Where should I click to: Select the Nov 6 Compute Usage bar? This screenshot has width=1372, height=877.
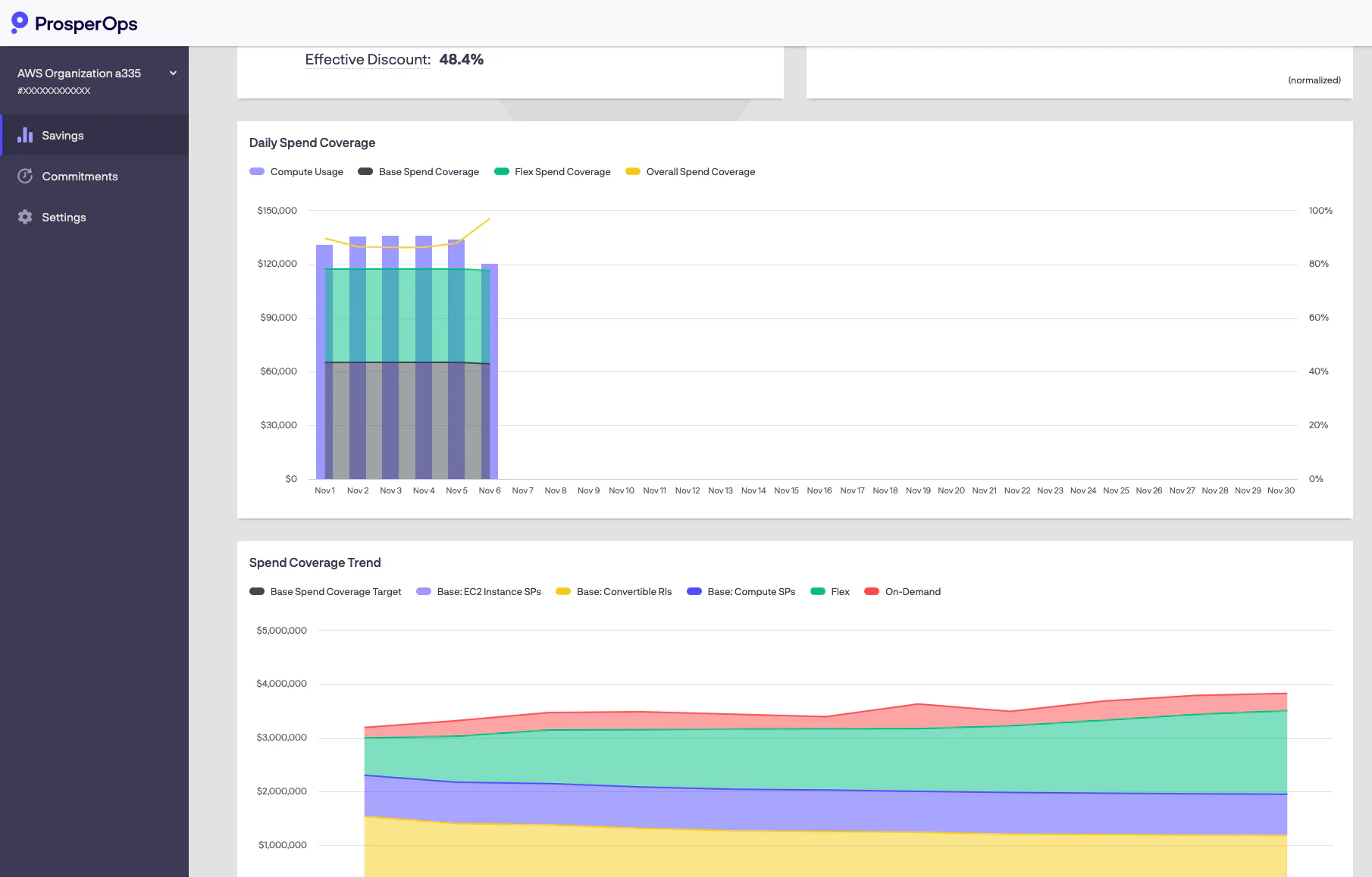pos(490,371)
